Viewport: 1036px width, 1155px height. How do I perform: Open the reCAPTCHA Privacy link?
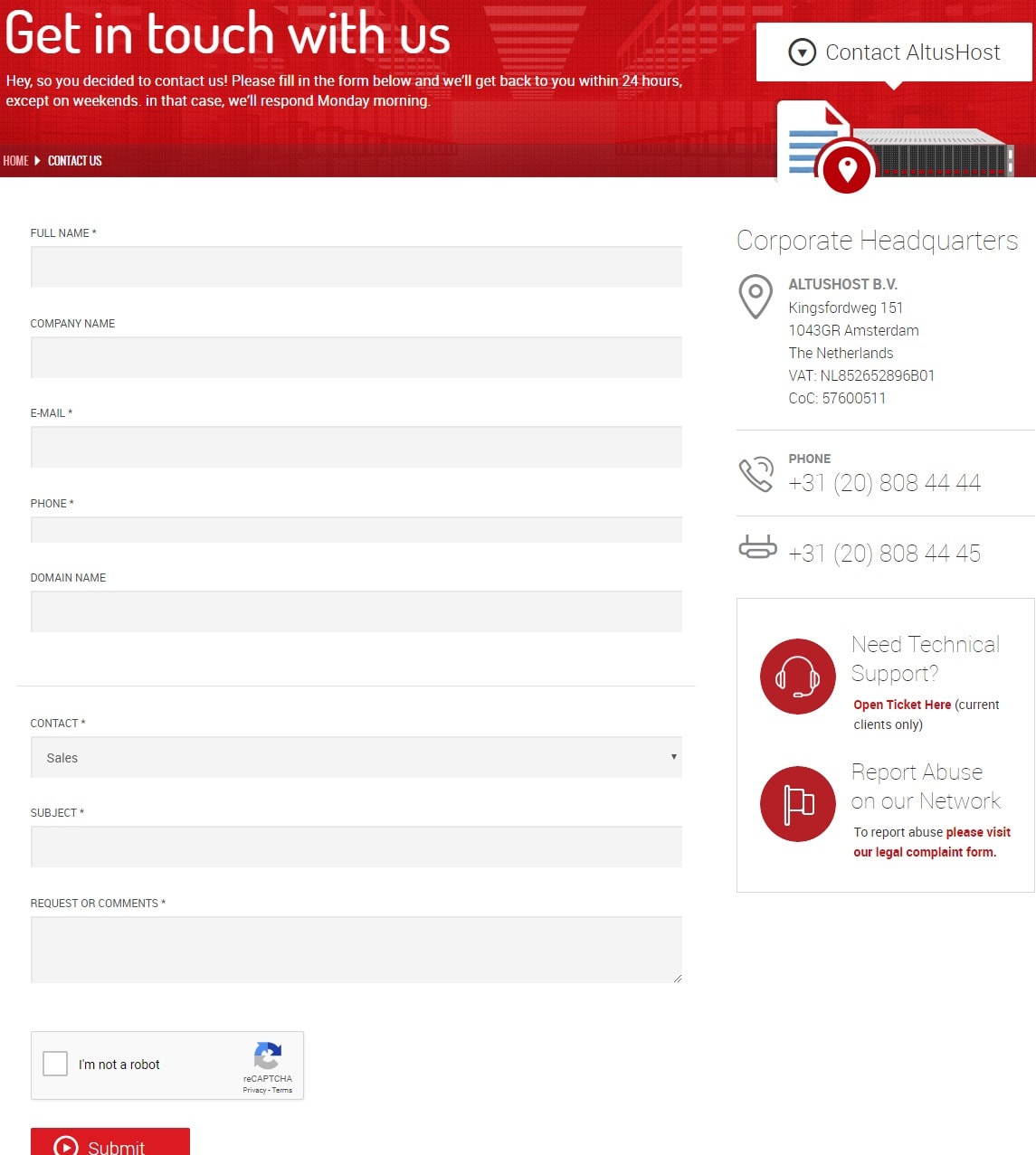tap(254, 1090)
